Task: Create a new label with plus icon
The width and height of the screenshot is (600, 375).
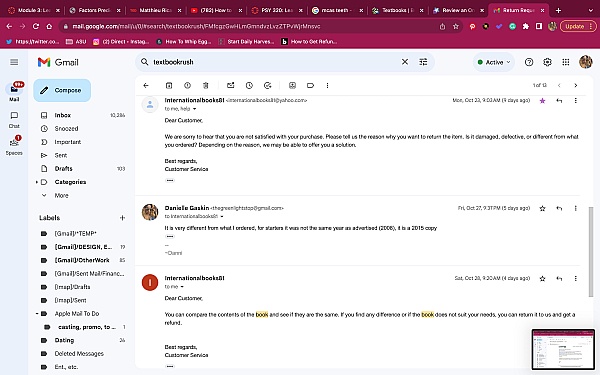Action: [122, 218]
